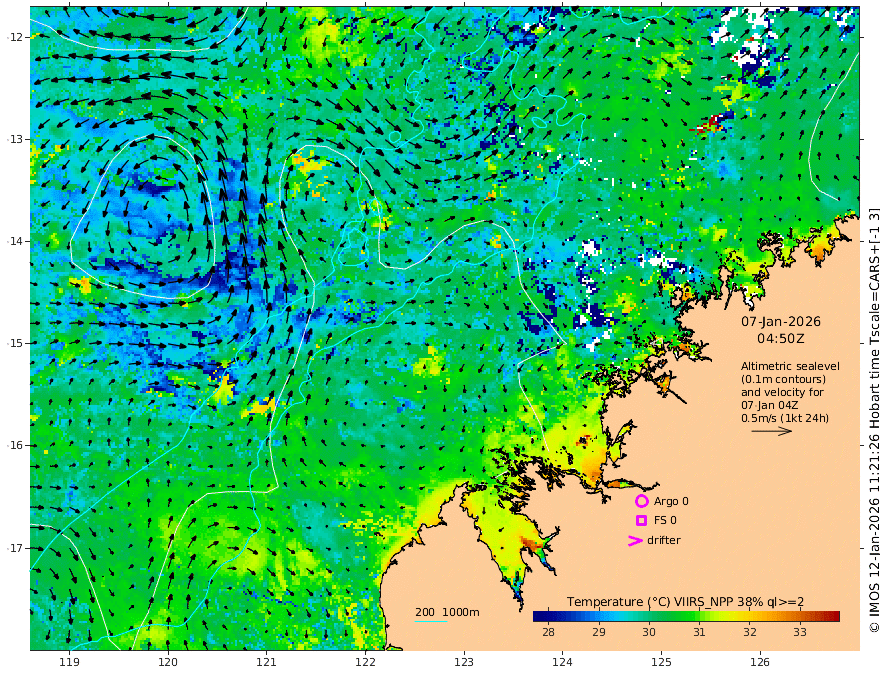Click the '07-Jan 04Z' caption line
880x680 pixels.
click(x=769, y=405)
